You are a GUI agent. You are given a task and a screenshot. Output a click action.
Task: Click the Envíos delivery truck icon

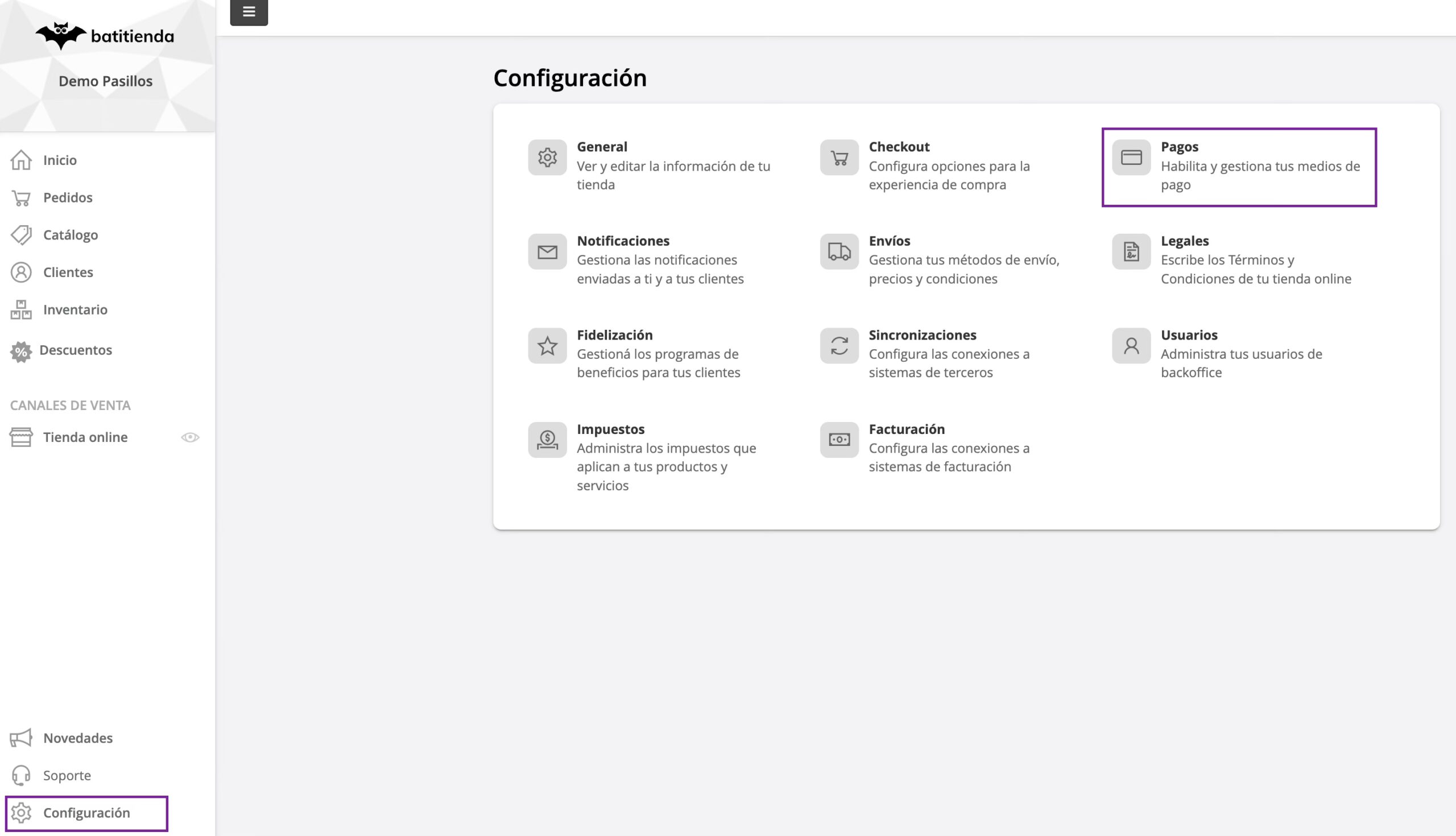click(x=839, y=251)
